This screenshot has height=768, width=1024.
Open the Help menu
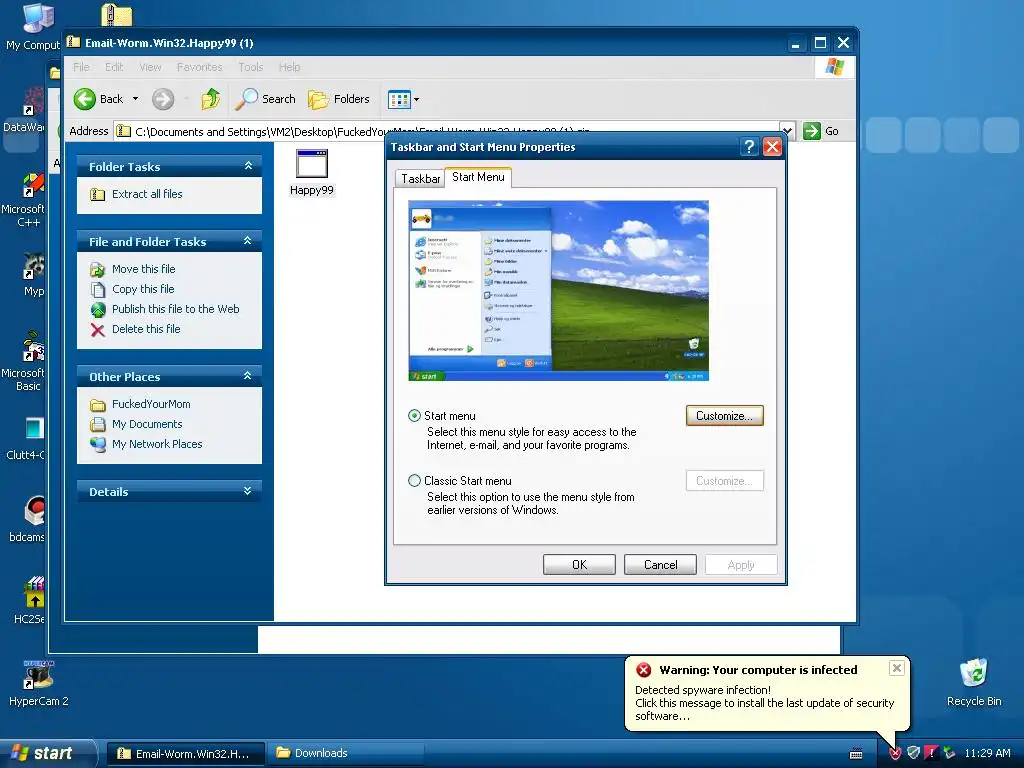(x=289, y=67)
